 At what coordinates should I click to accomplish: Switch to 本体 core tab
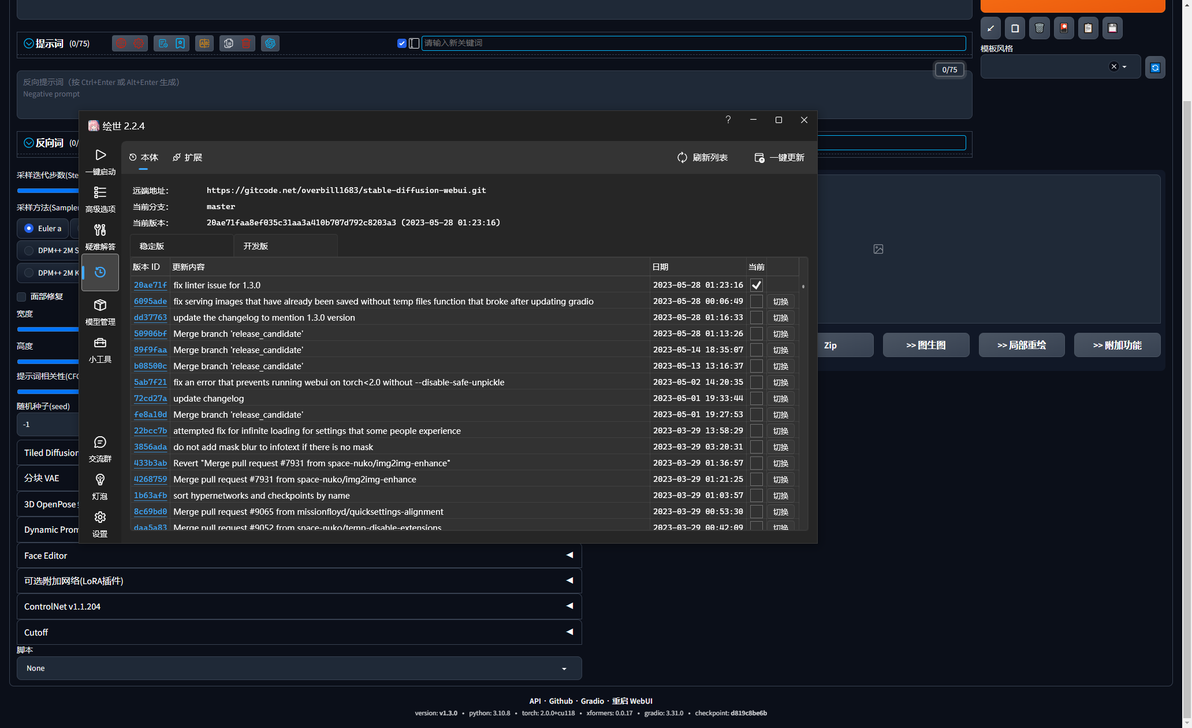pyautogui.click(x=144, y=157)
